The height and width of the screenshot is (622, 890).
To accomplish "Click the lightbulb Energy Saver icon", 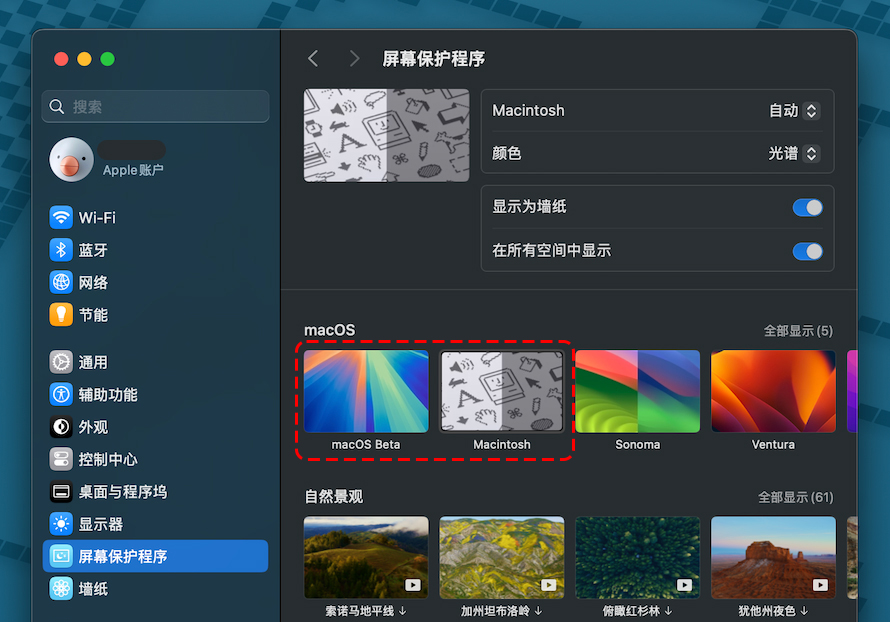I will pyautogui.click(x=61, y=314).
